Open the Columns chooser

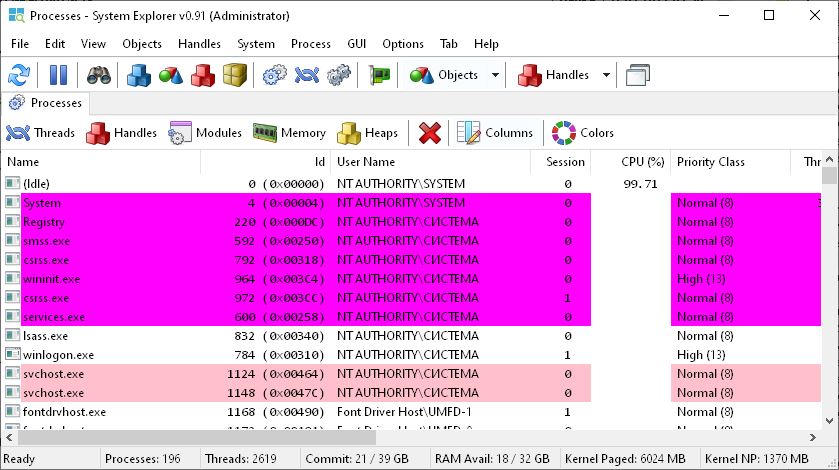click(x=495, y=133)
